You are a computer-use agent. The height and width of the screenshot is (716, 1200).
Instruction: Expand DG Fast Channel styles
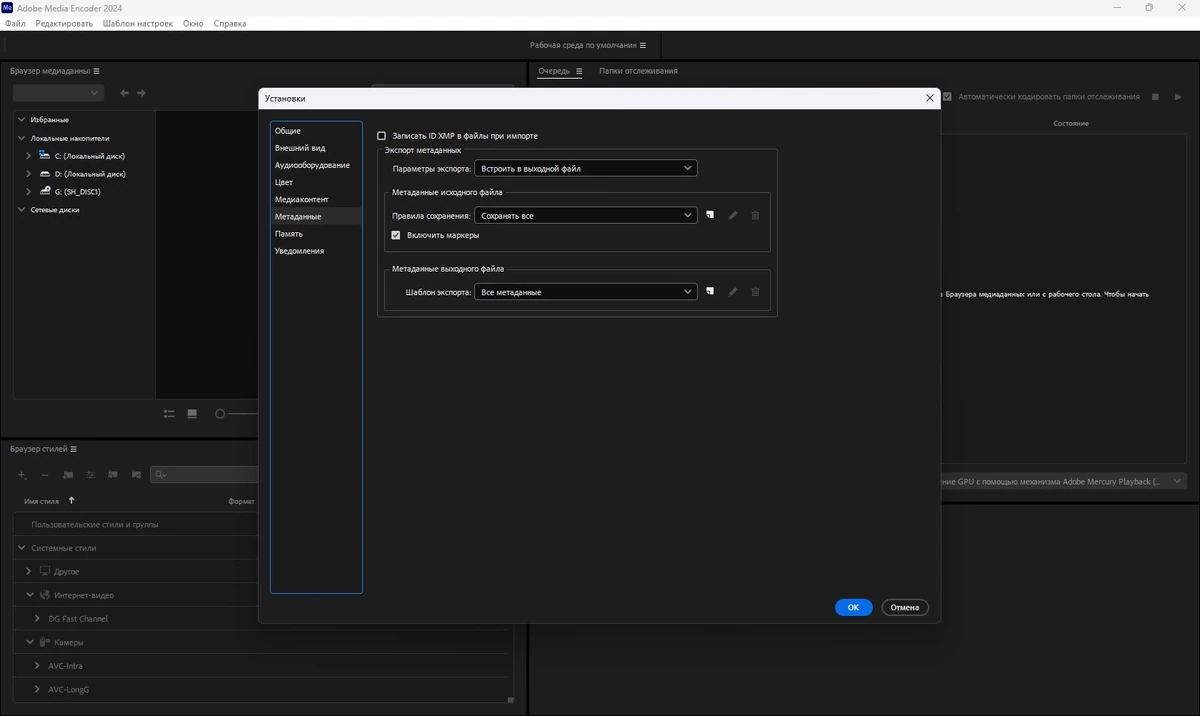[x=37, y=619]
